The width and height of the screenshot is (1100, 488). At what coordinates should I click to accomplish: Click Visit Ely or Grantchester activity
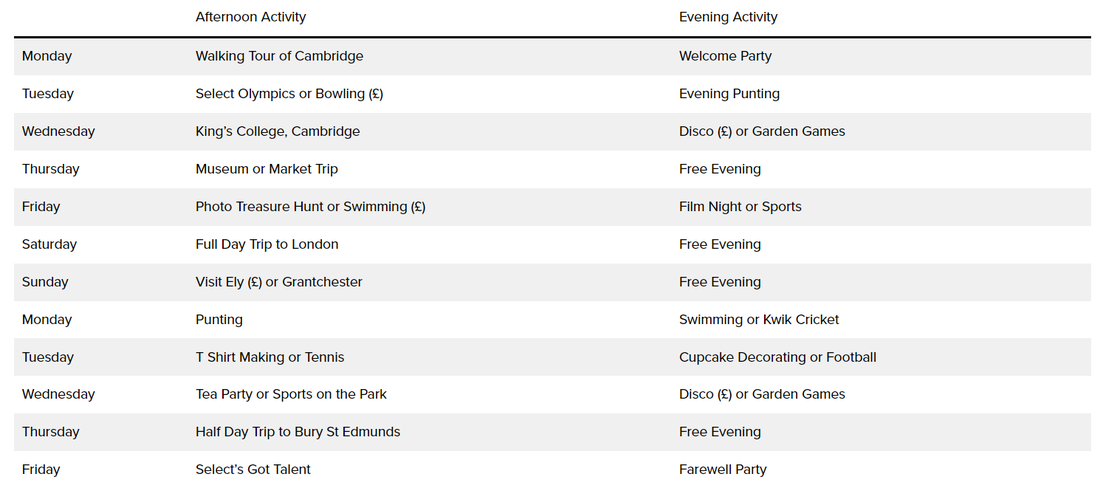(278, 282)
